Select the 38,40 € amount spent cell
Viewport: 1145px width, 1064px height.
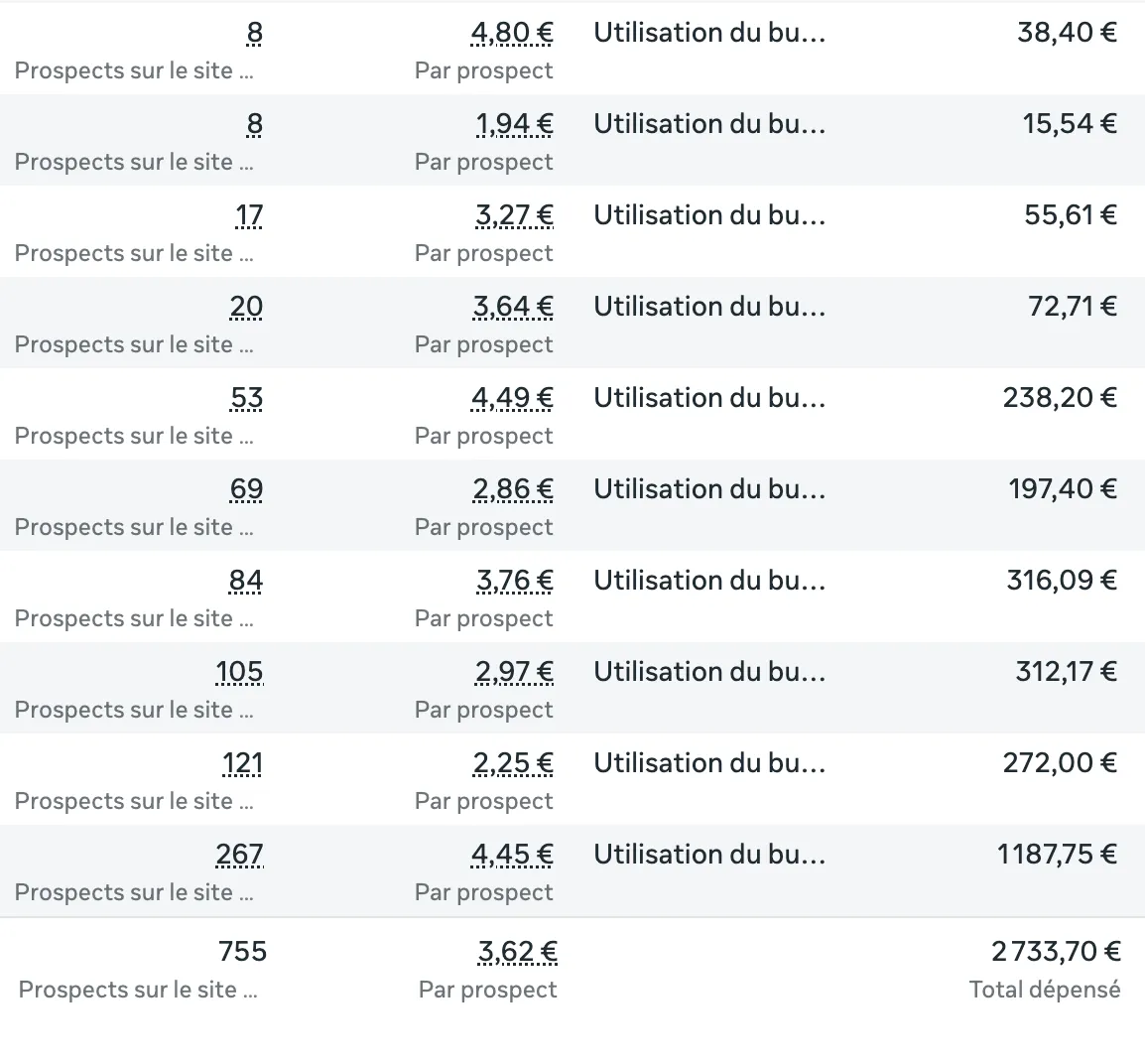pyautogui.click(x=1067, y=33)
